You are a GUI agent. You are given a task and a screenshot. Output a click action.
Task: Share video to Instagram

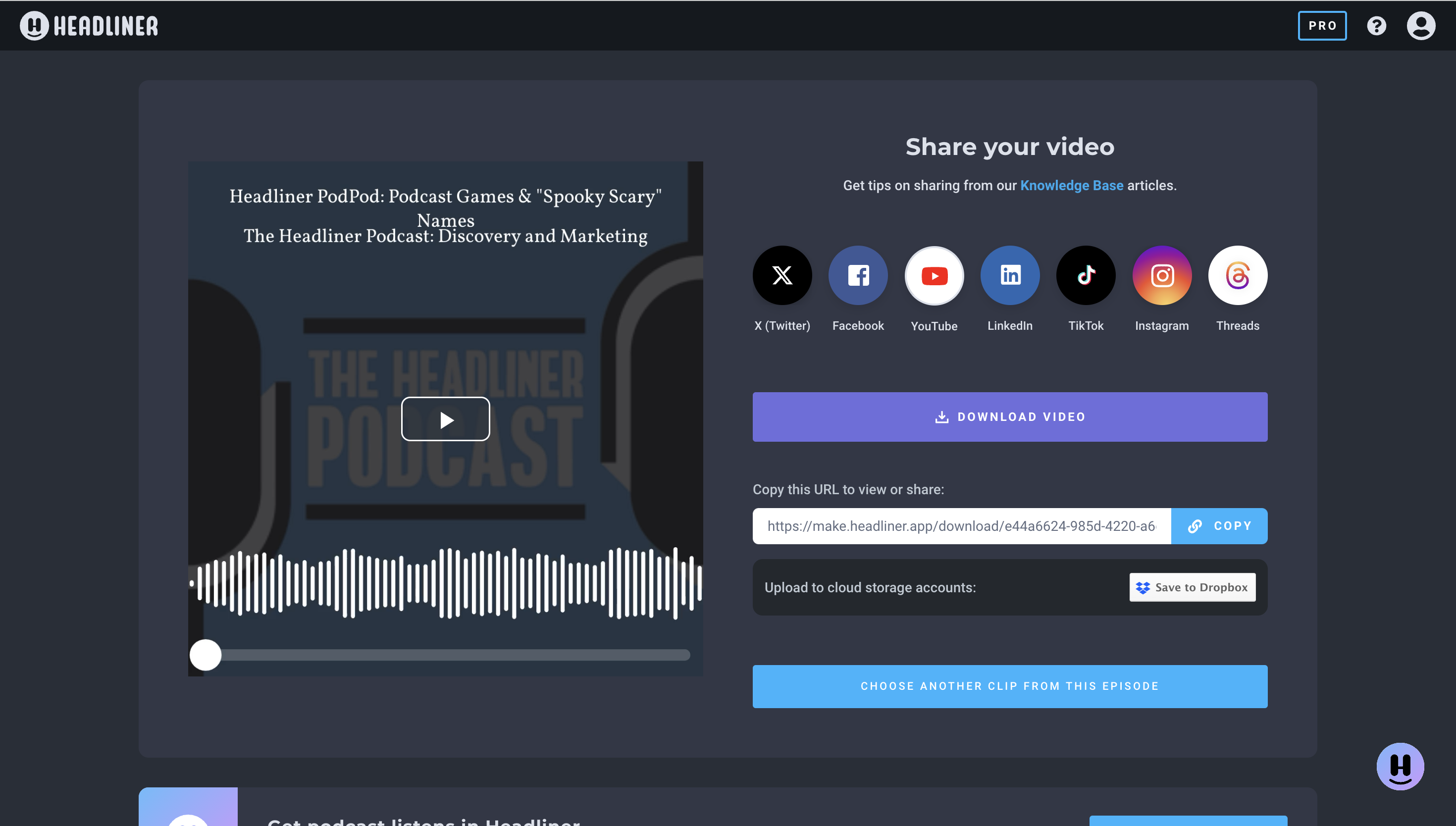tap(1162, 275)
